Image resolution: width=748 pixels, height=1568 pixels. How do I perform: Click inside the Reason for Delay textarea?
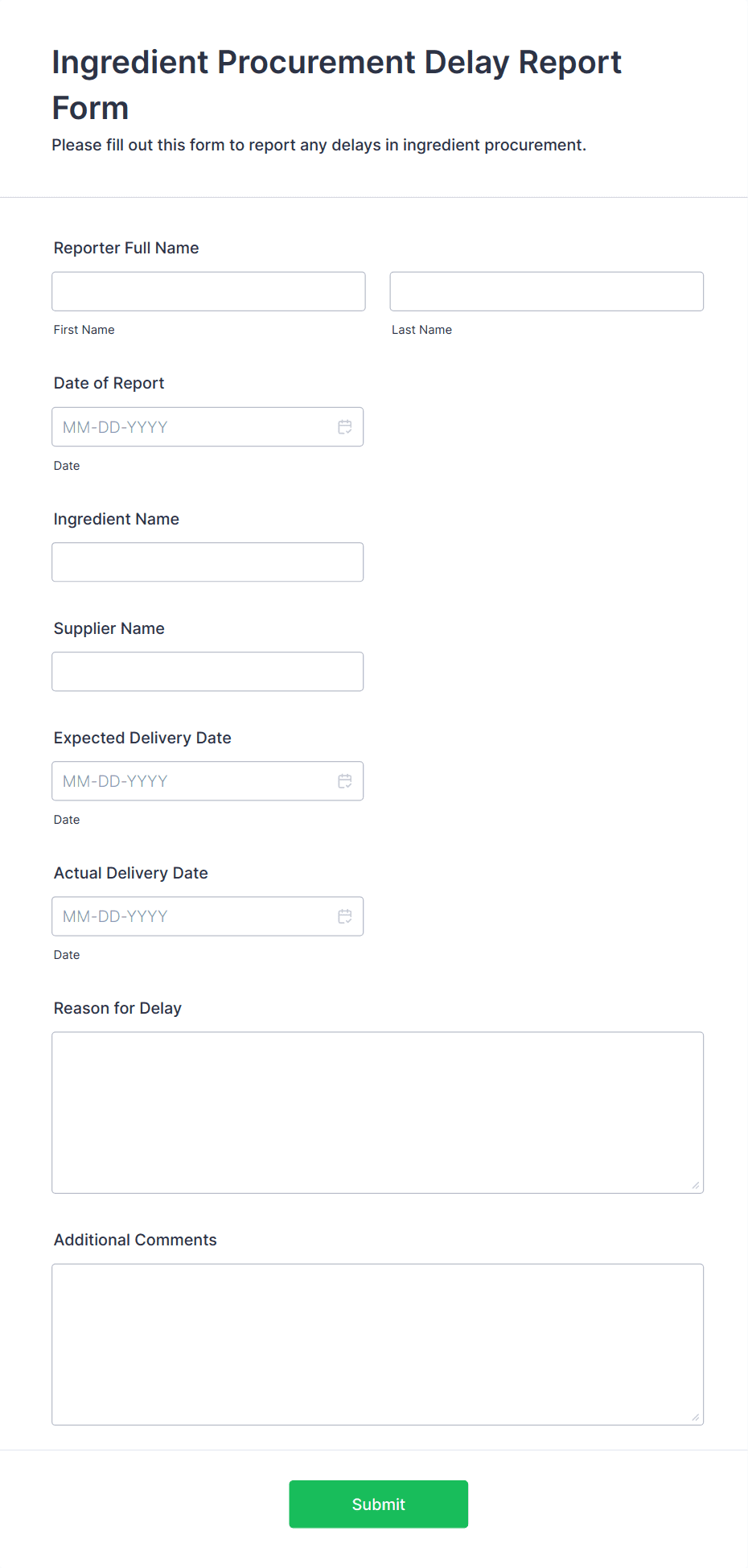[x=377, y=1110]
